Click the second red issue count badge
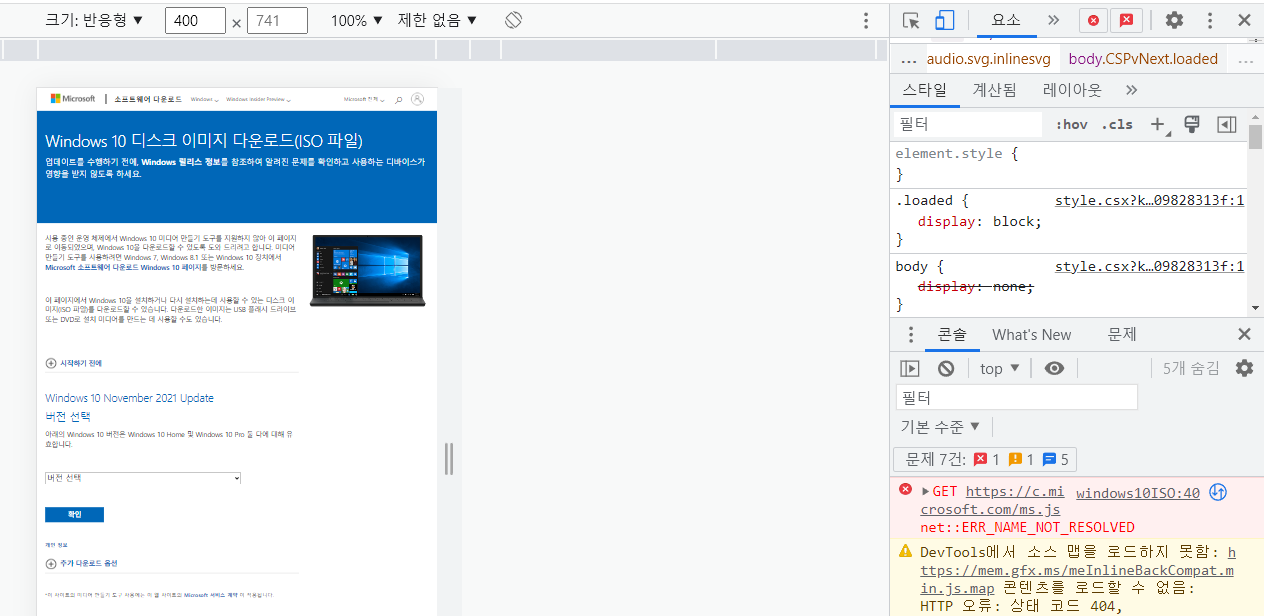The height and width of the screenshot is (616, 1264). tap(1126, 20)
